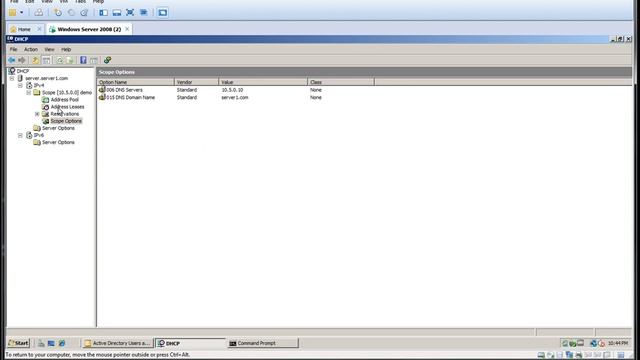
Task: Select Server Options under IPv4
Action: point(58,128)
